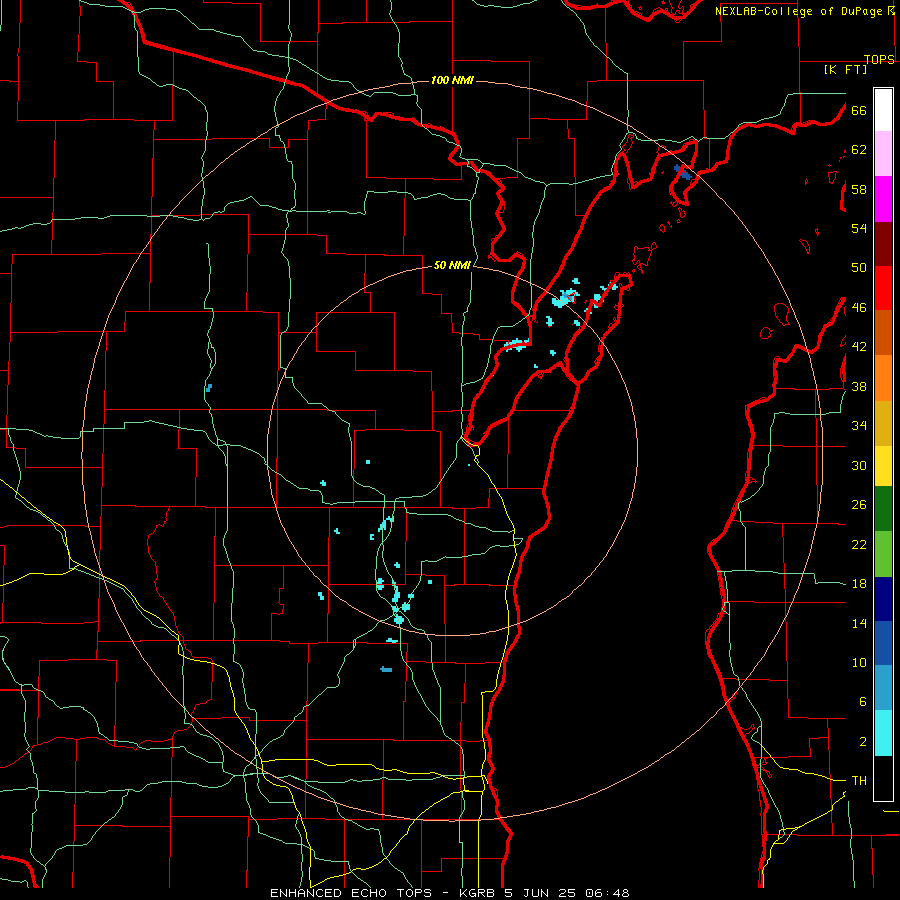The image size is (900, 900).
Task: Click the legend value "30"
Action: [859, 465]
